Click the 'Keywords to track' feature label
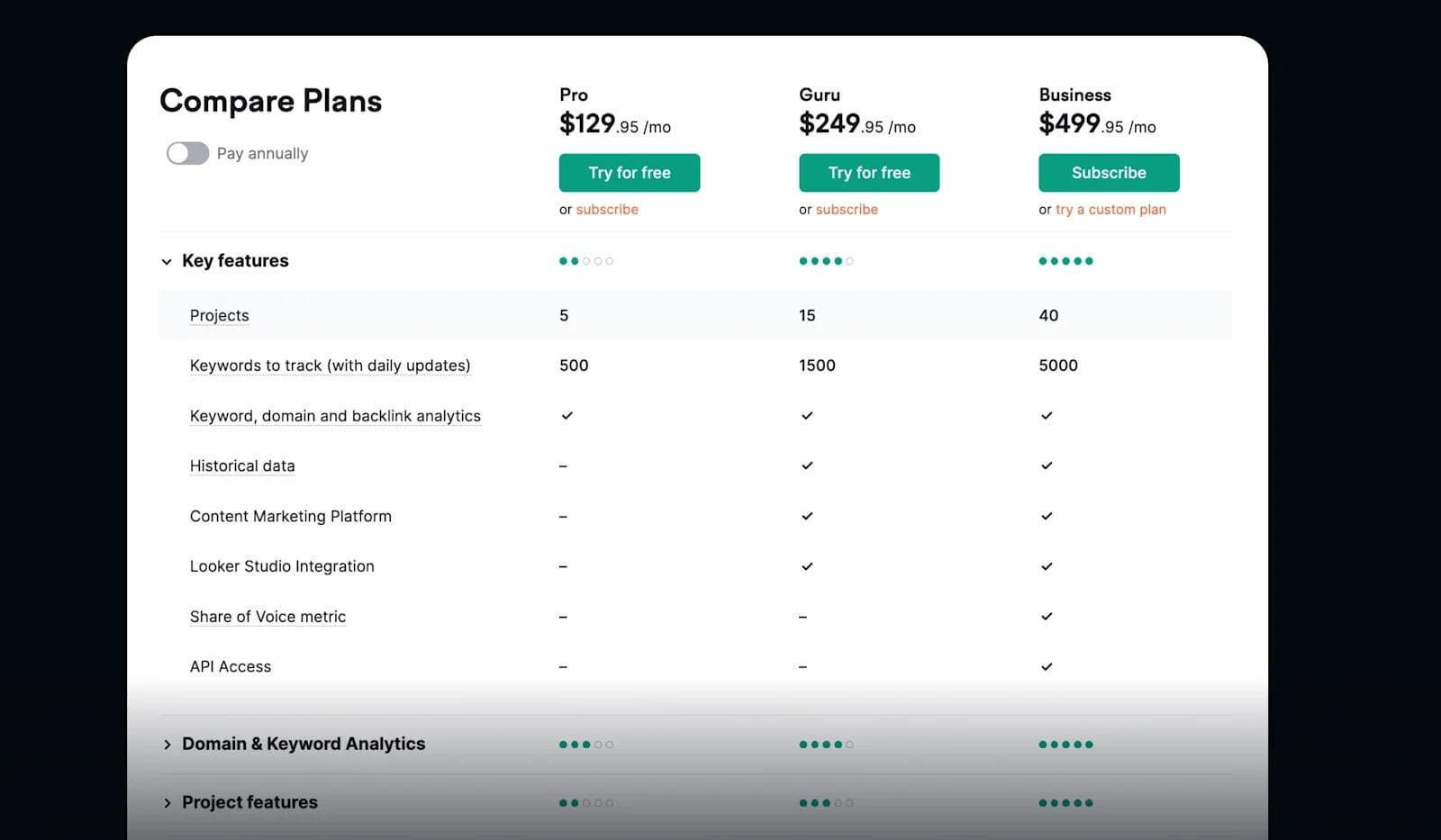Viewport: 1441px width, 840px height. (x=330, y=366)
